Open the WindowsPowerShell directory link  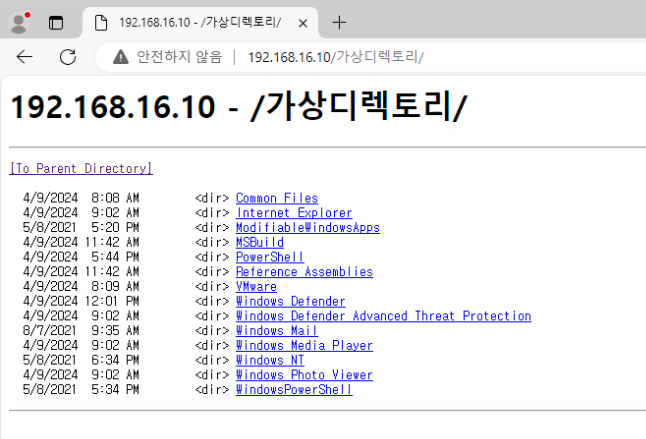click(294, 390)
